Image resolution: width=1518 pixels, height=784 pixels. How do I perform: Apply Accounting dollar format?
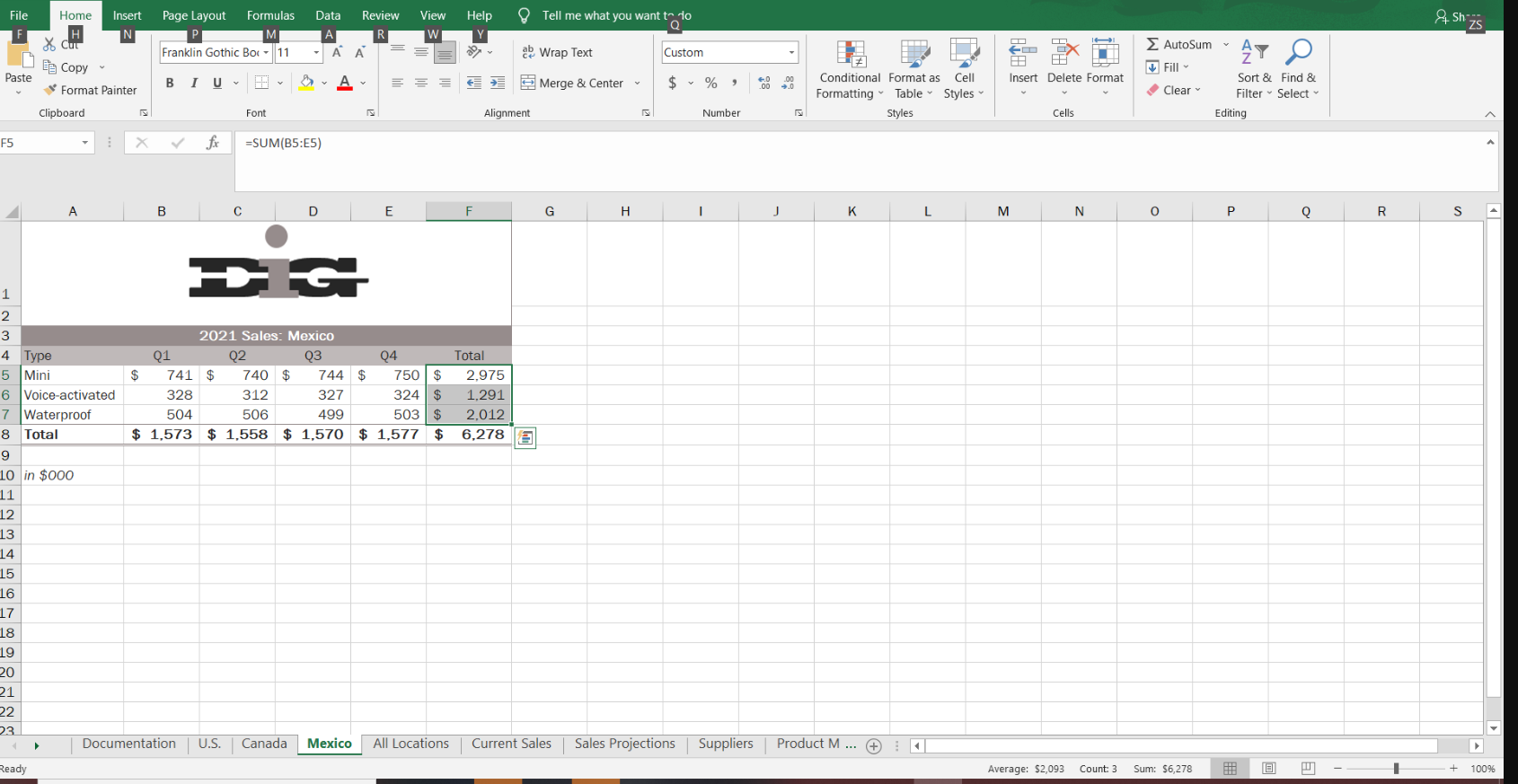click(x=673, y=83)
